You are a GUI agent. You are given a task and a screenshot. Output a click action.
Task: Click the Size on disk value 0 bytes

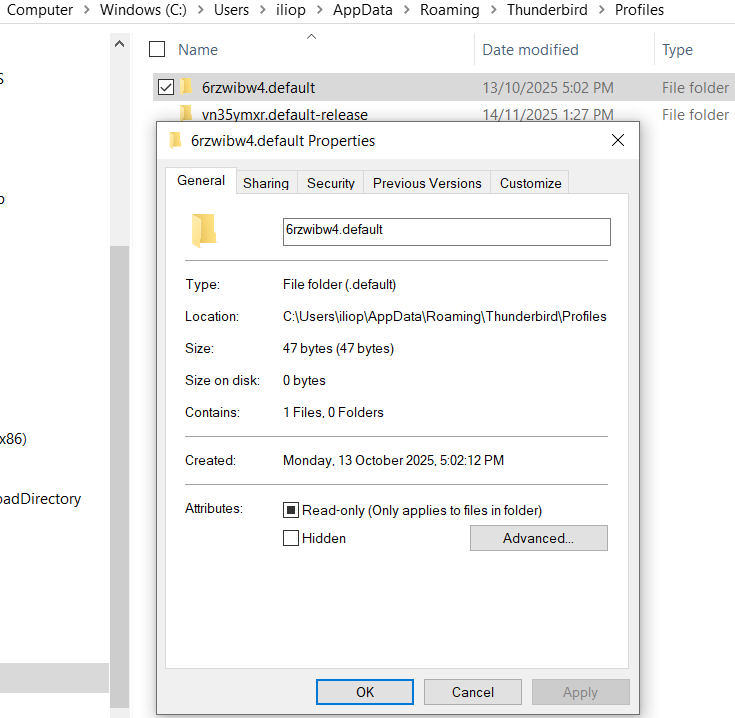pyautogui.click(x=304, y=380)
